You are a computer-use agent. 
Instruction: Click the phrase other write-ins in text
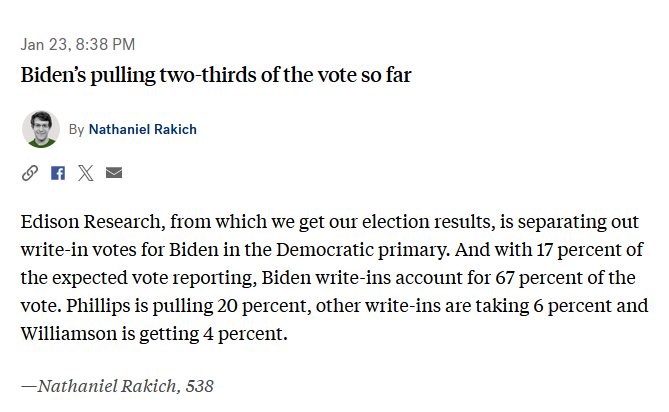tap(378, 306)
